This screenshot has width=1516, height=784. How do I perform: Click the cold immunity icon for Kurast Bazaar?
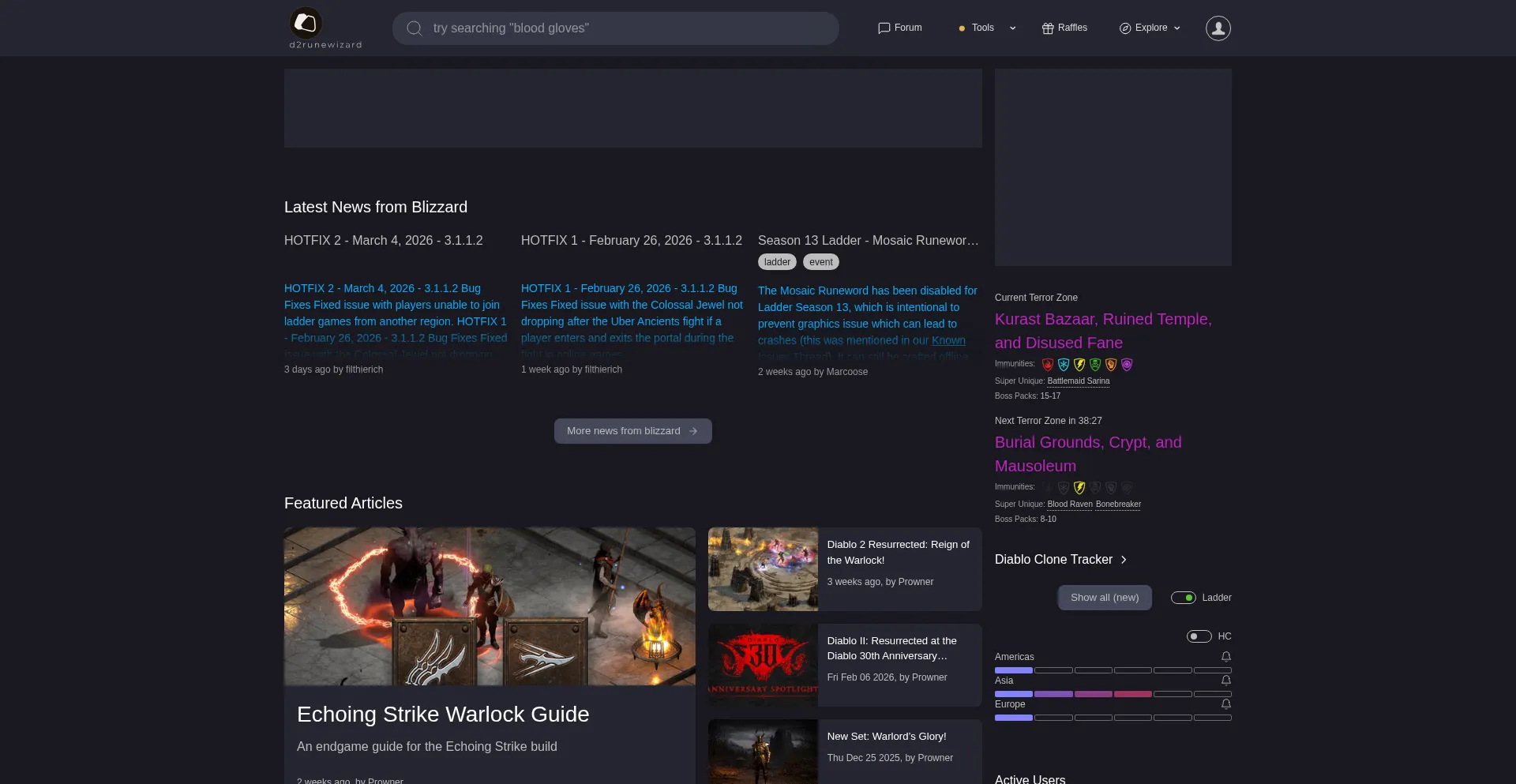1064,365
